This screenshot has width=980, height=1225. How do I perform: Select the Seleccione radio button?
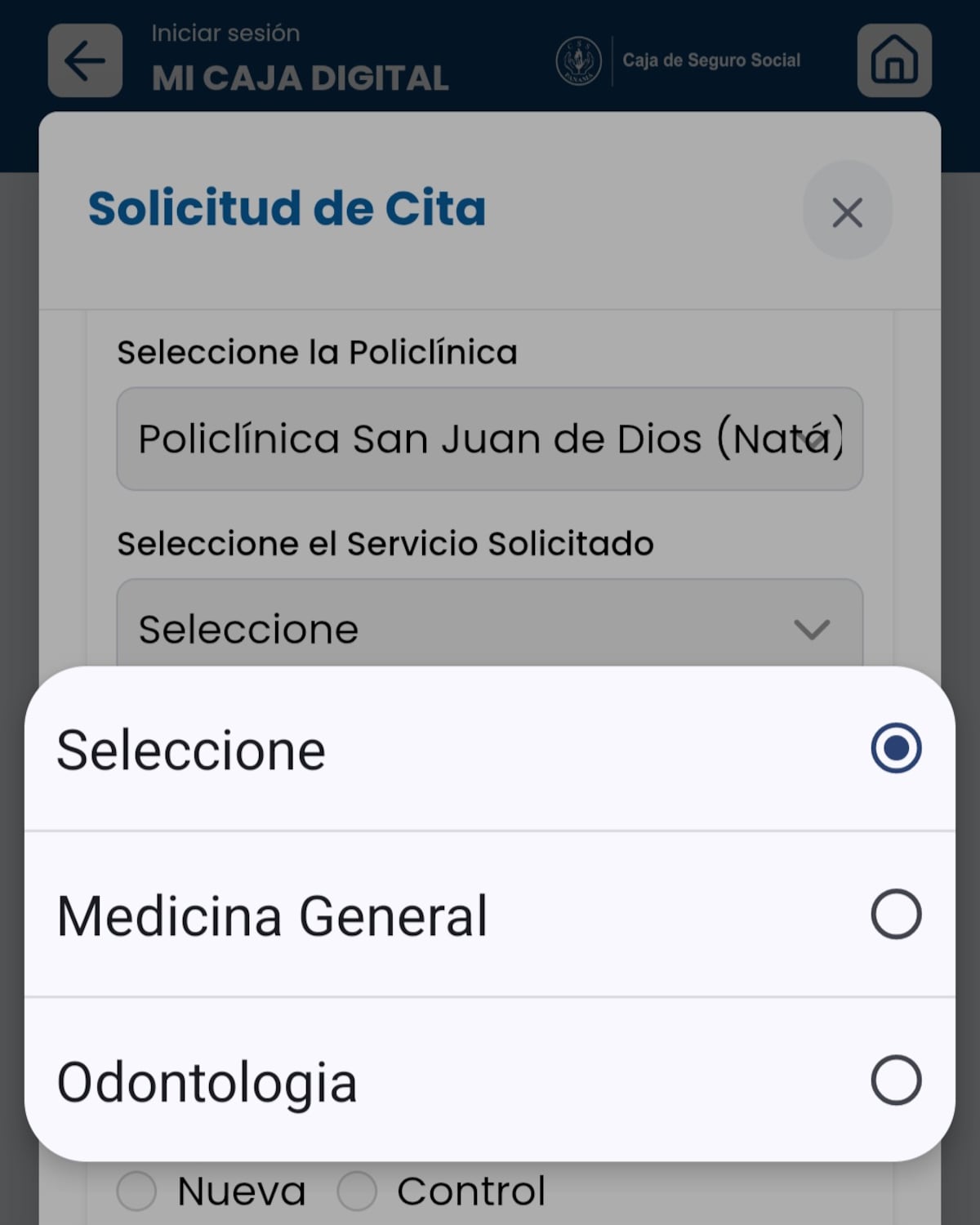[x=896, y=748]
